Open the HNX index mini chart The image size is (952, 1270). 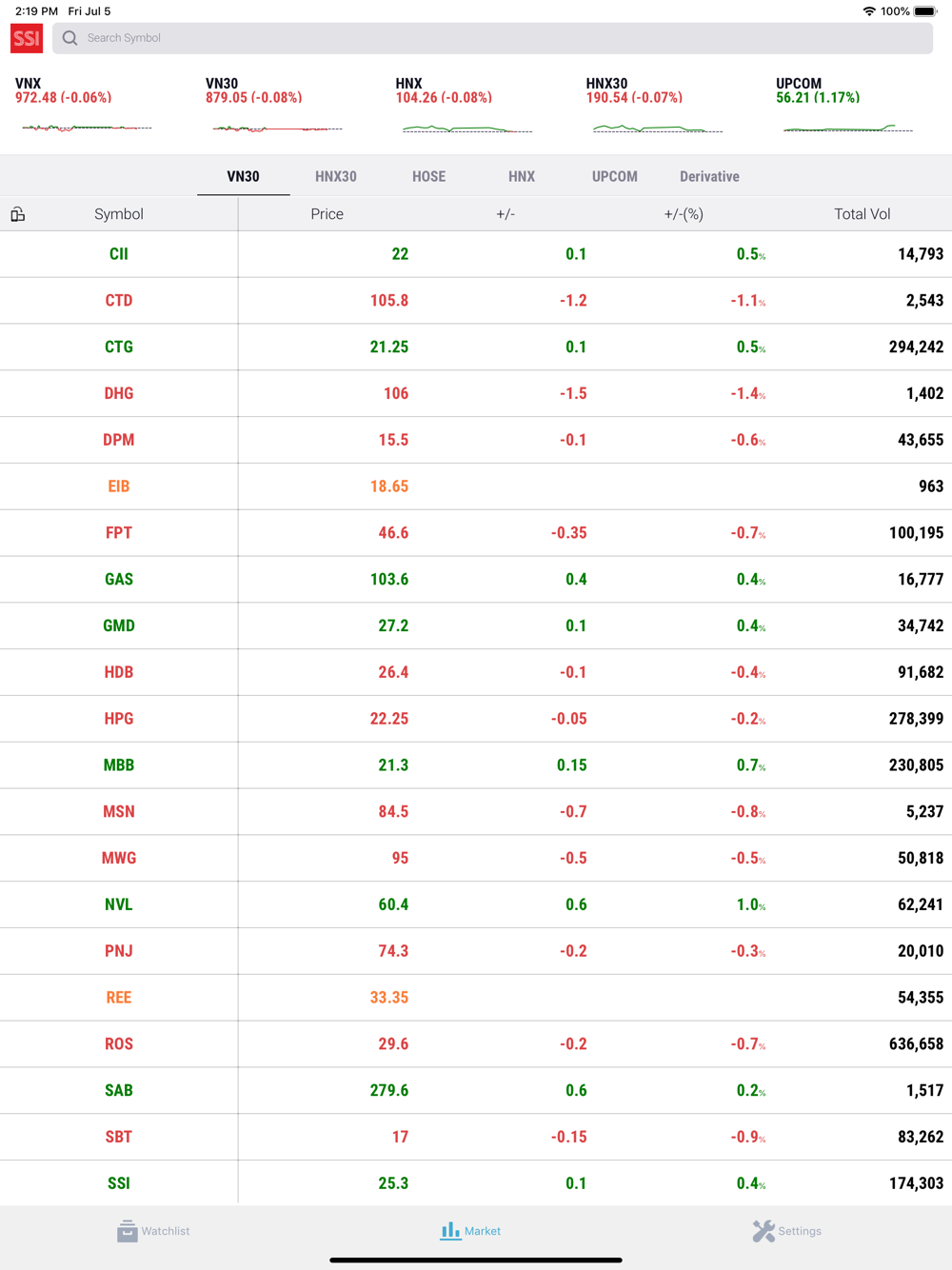(467, 128)
